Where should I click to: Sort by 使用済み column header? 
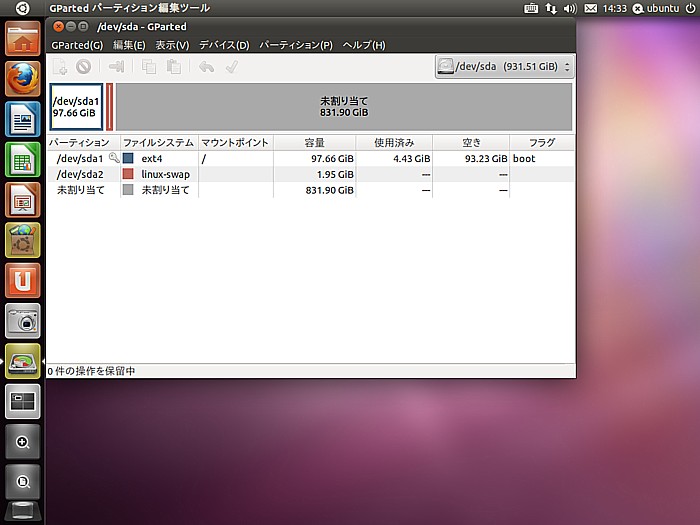pos(394,142)
